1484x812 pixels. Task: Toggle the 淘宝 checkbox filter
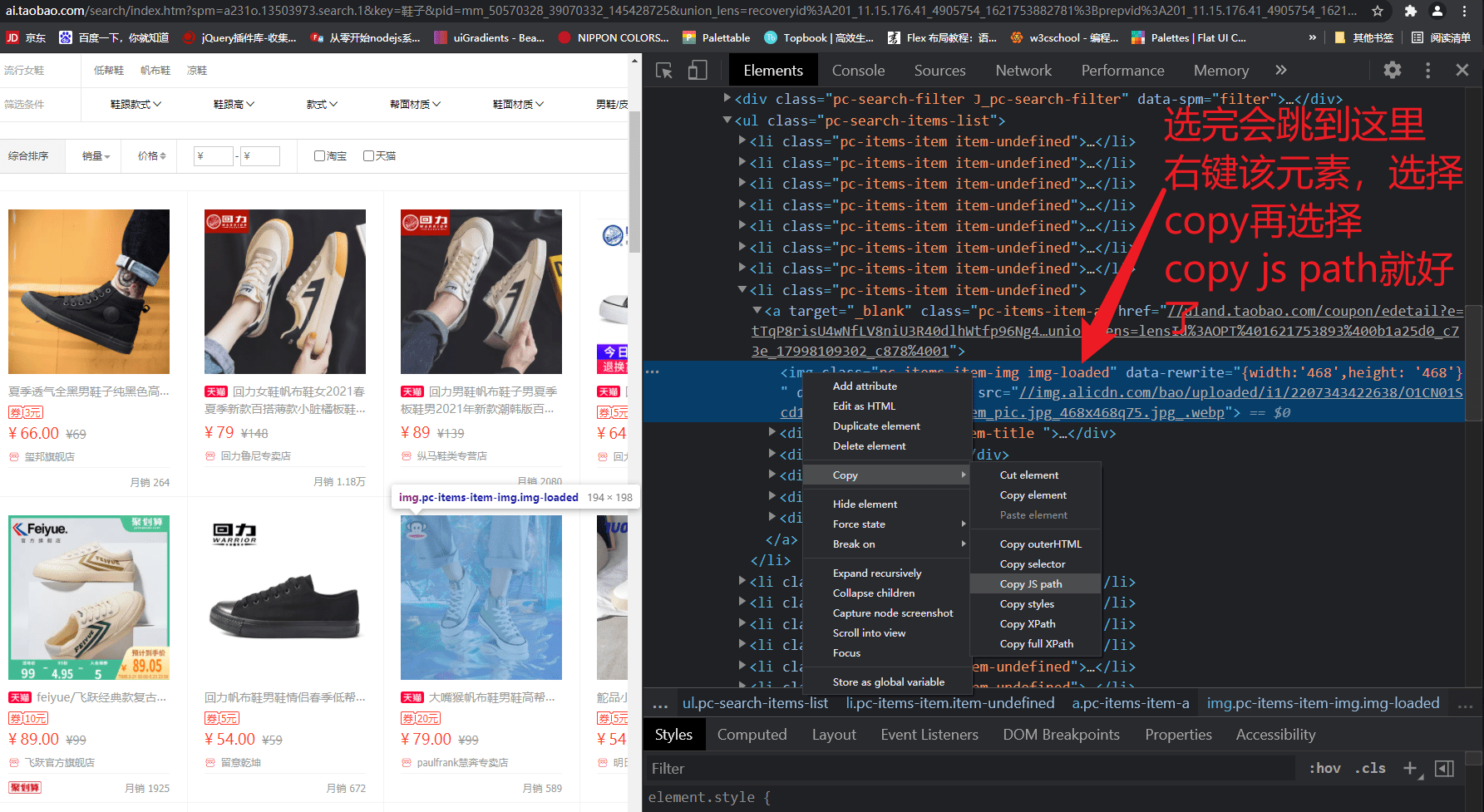[319, 155]
